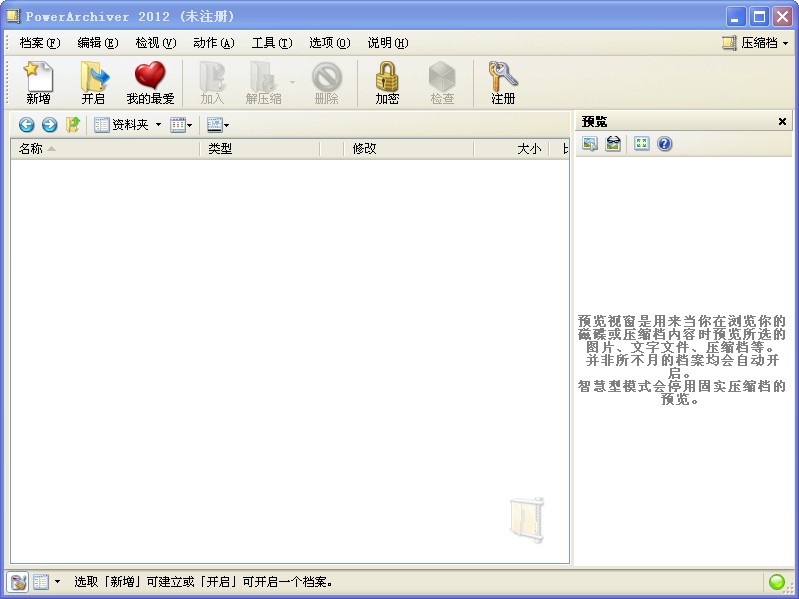Viewport: 799px width, 599px height.
Task: Open the 工具(T) menu
Action: click(x=272, y=43)
